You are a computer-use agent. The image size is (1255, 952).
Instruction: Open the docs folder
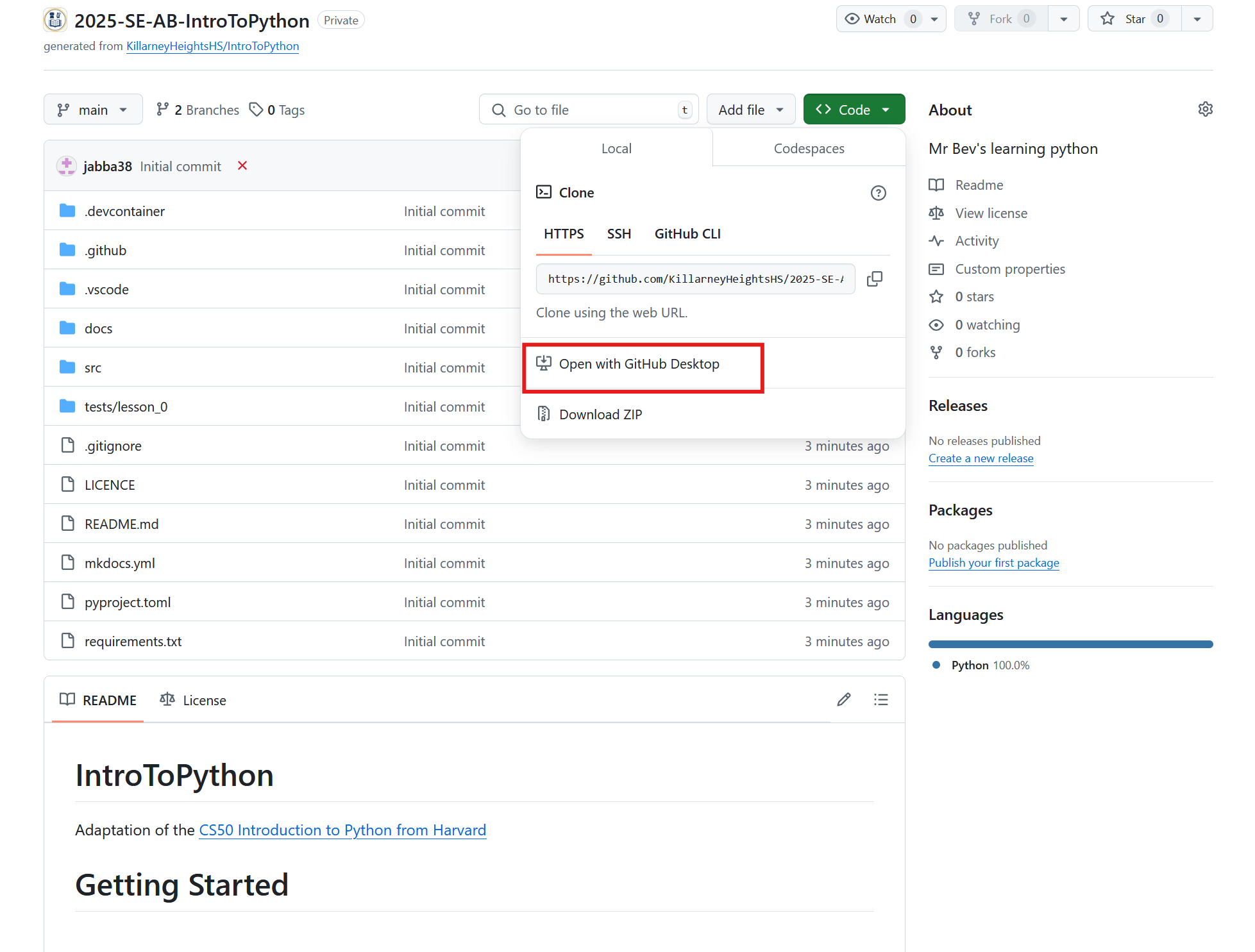point(98,328)
